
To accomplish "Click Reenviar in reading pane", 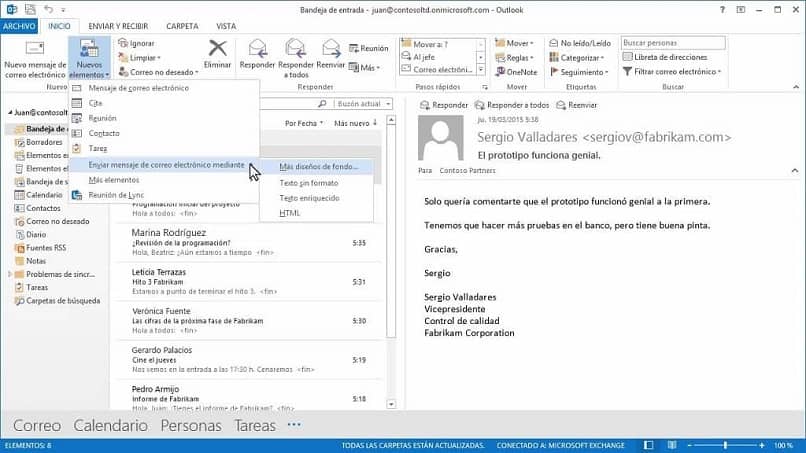I will (577, 105).
